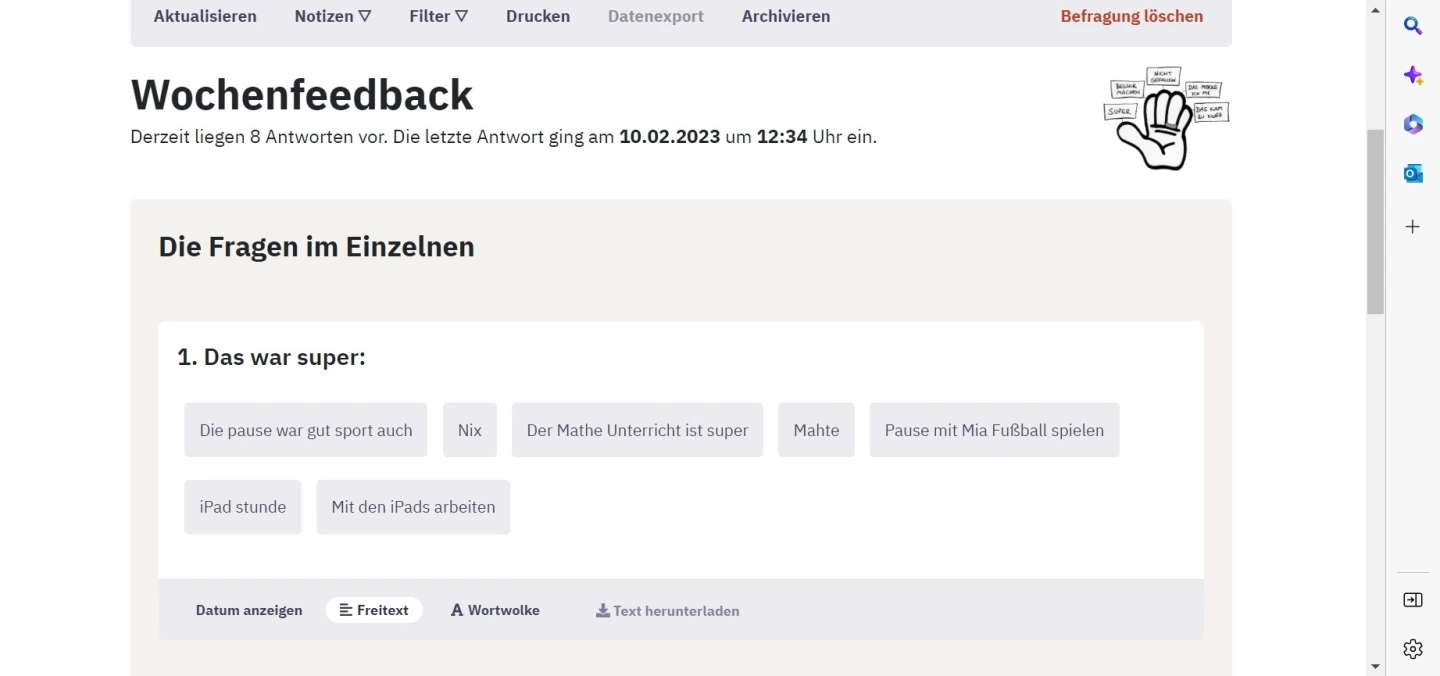The image size is (1440, 676).
Task: Click the Copilot sparkle icon
Action: pos(1412,75)
